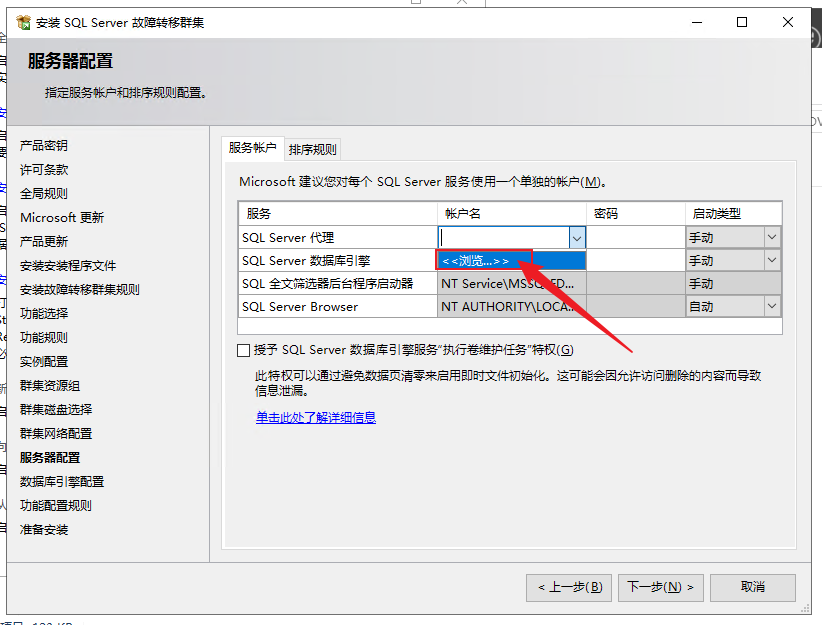Click the Microsoft 更新 step in sidebar

[62, 218]
